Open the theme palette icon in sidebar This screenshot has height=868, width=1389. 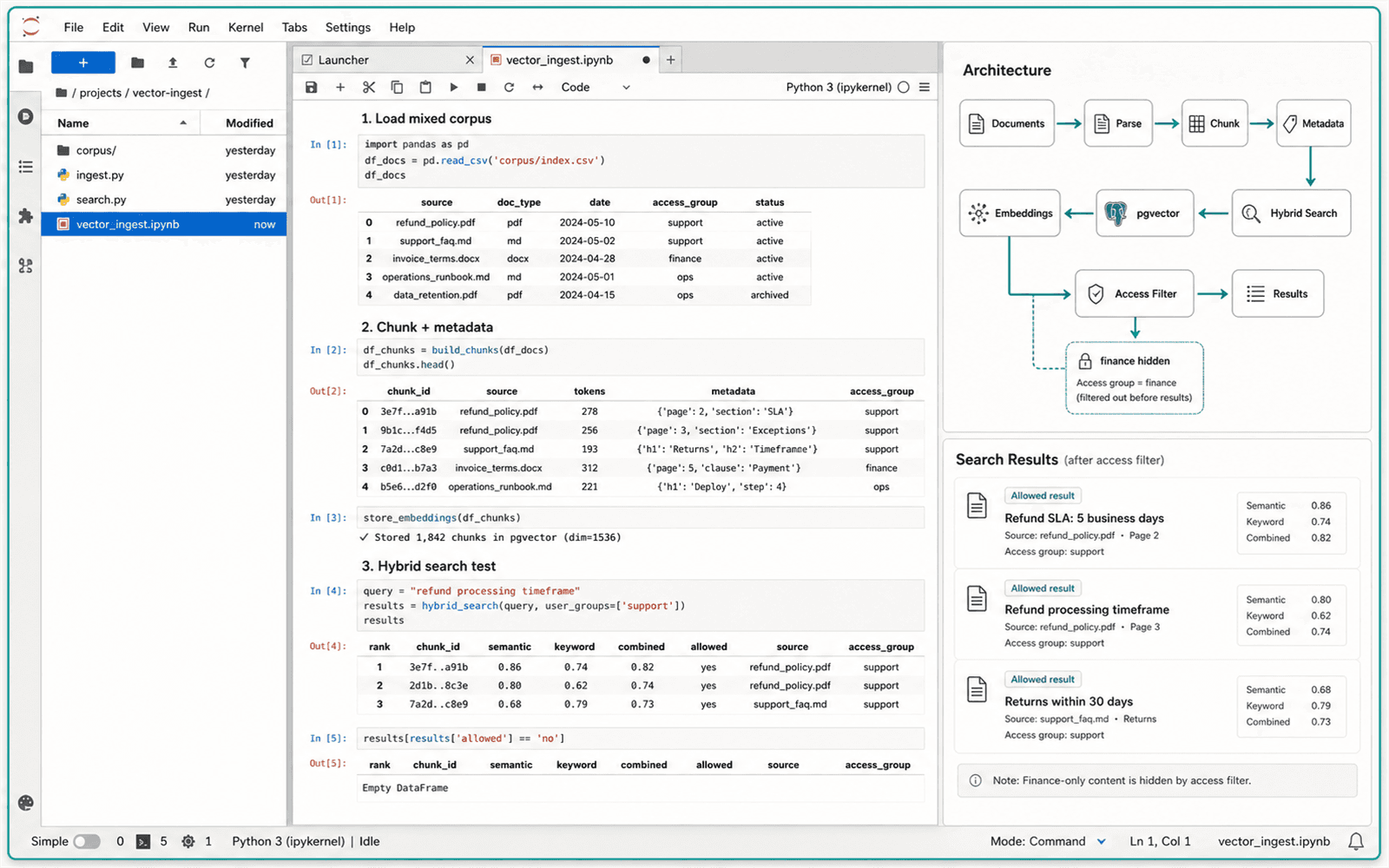pos(26,803)
